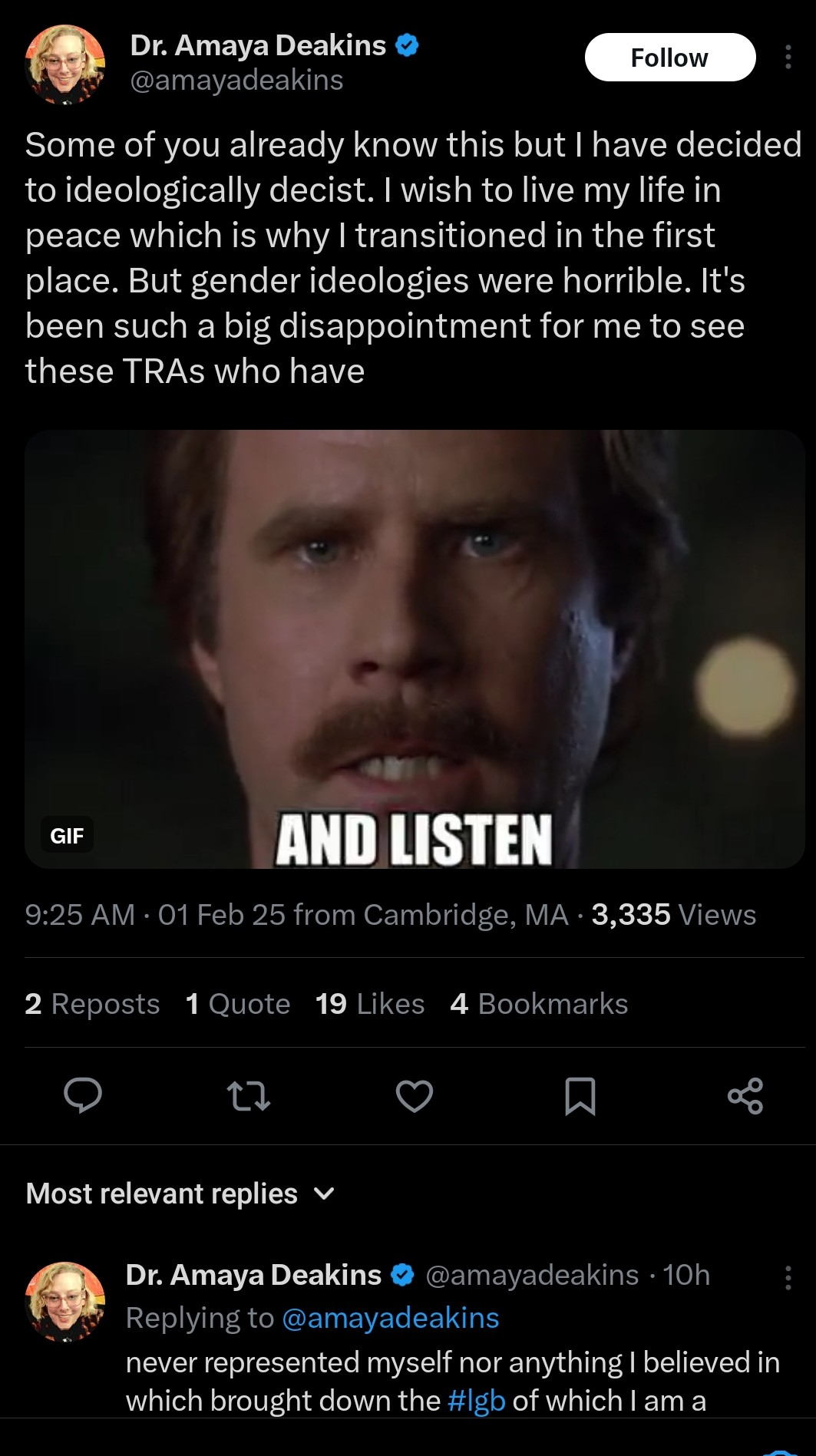Open the share icon menu

[745, 1096]
